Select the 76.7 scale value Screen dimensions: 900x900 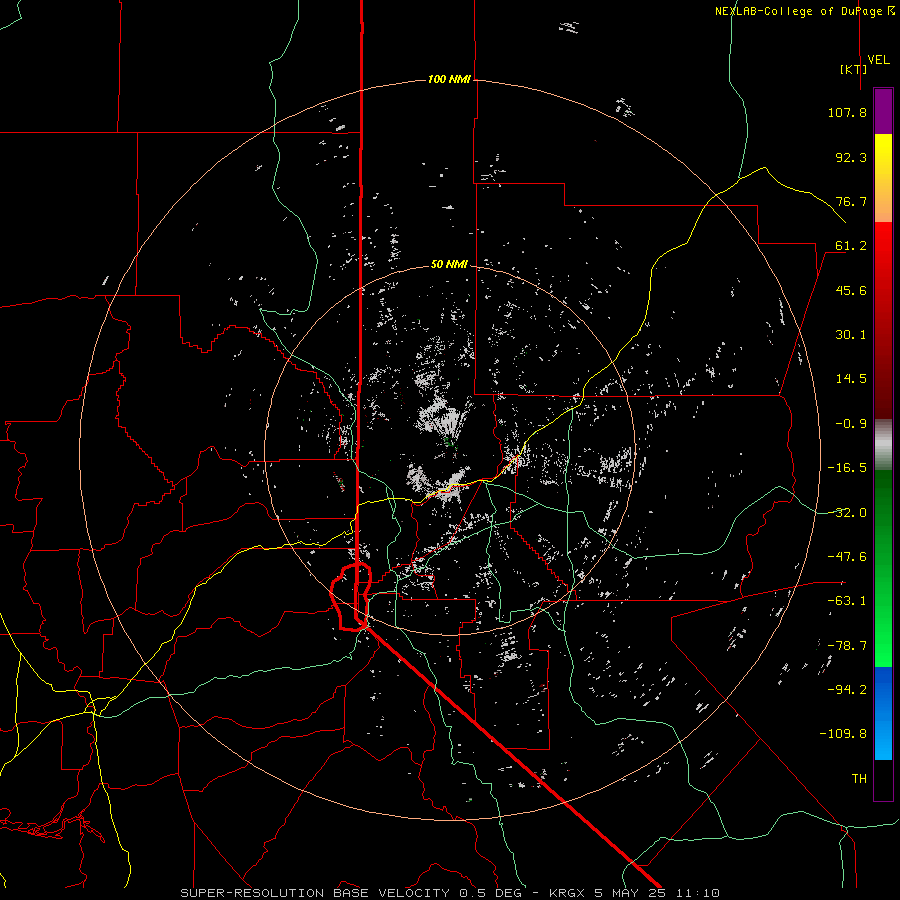[851, 201]
